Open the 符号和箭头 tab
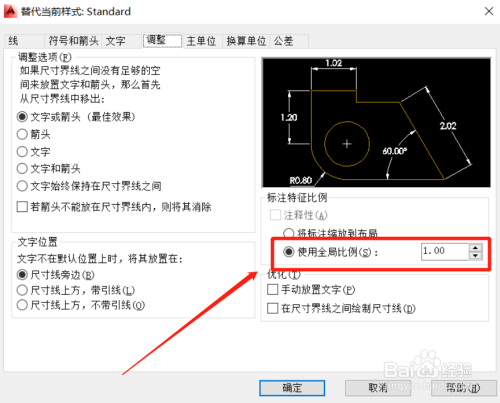The height and width of the screenshot is (403, 500). click(73, 41)
